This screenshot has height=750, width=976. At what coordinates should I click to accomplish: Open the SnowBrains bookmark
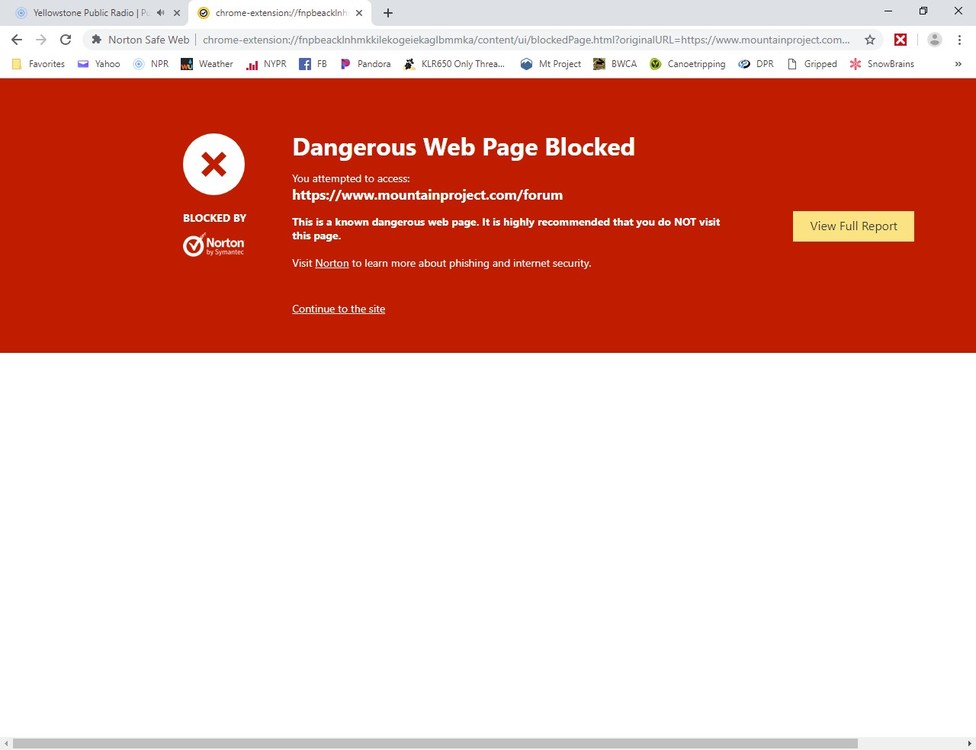tap(881, 63)
